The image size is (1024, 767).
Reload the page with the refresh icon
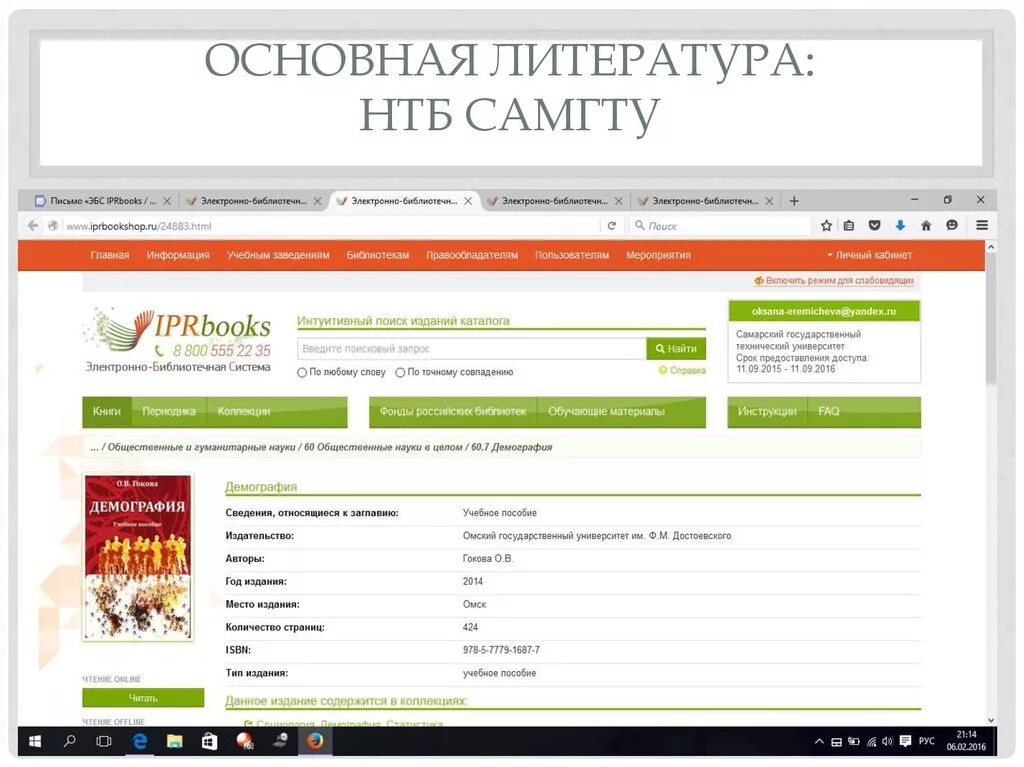point(611,225)
